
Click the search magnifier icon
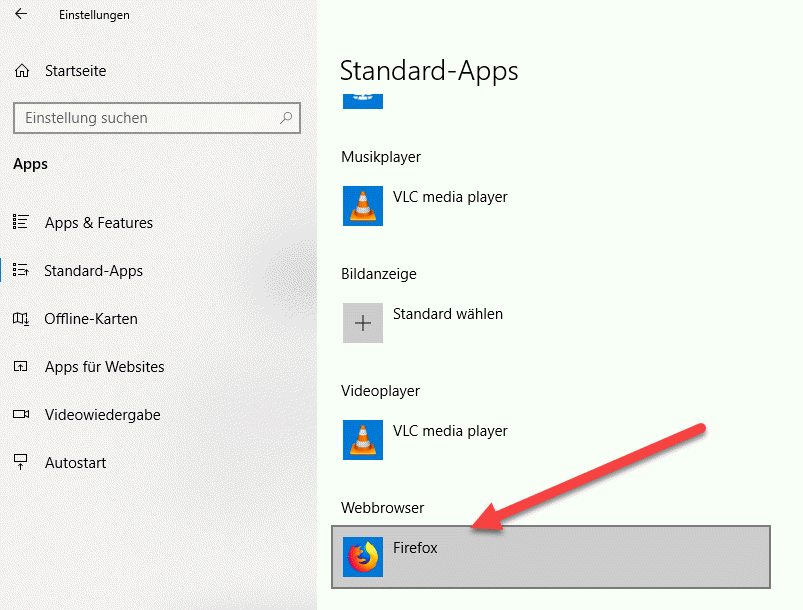coord(286,118)
